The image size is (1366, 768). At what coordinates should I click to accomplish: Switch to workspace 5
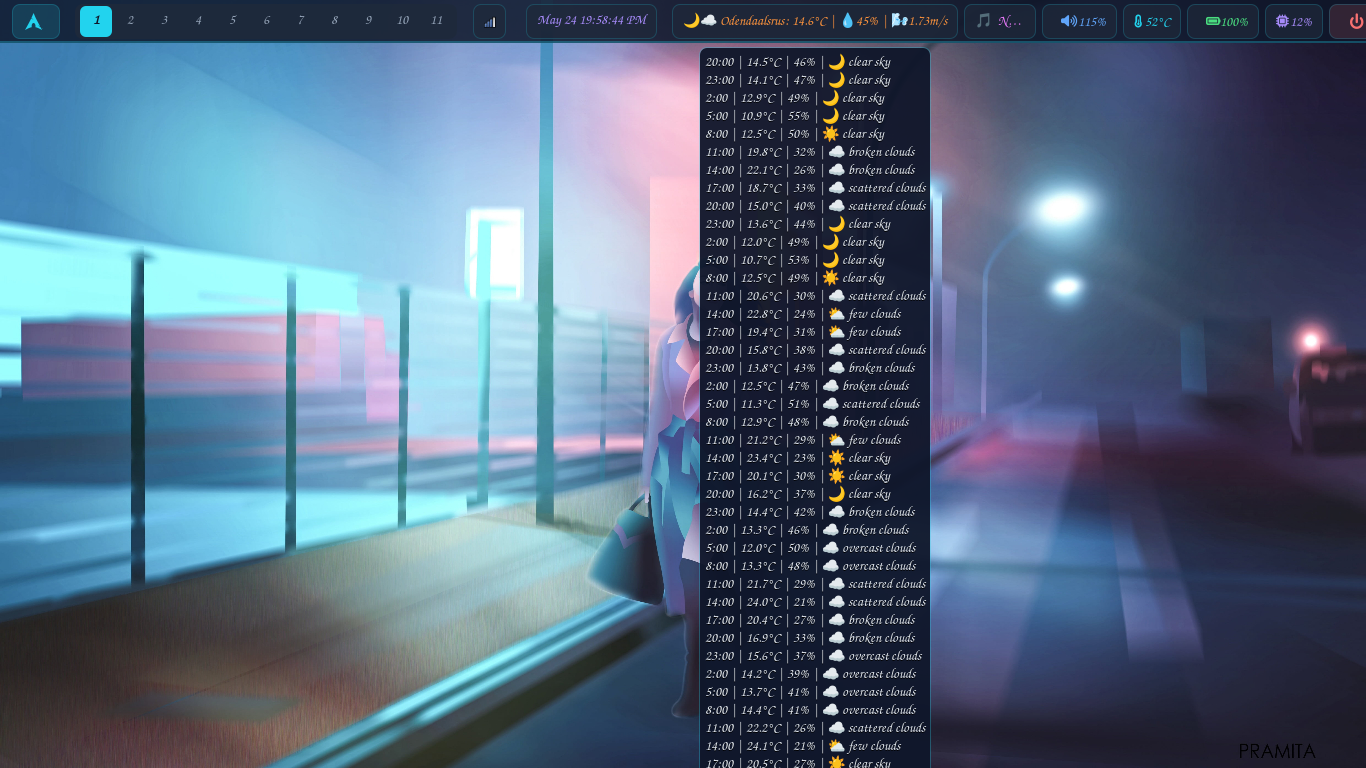point(232,21)
